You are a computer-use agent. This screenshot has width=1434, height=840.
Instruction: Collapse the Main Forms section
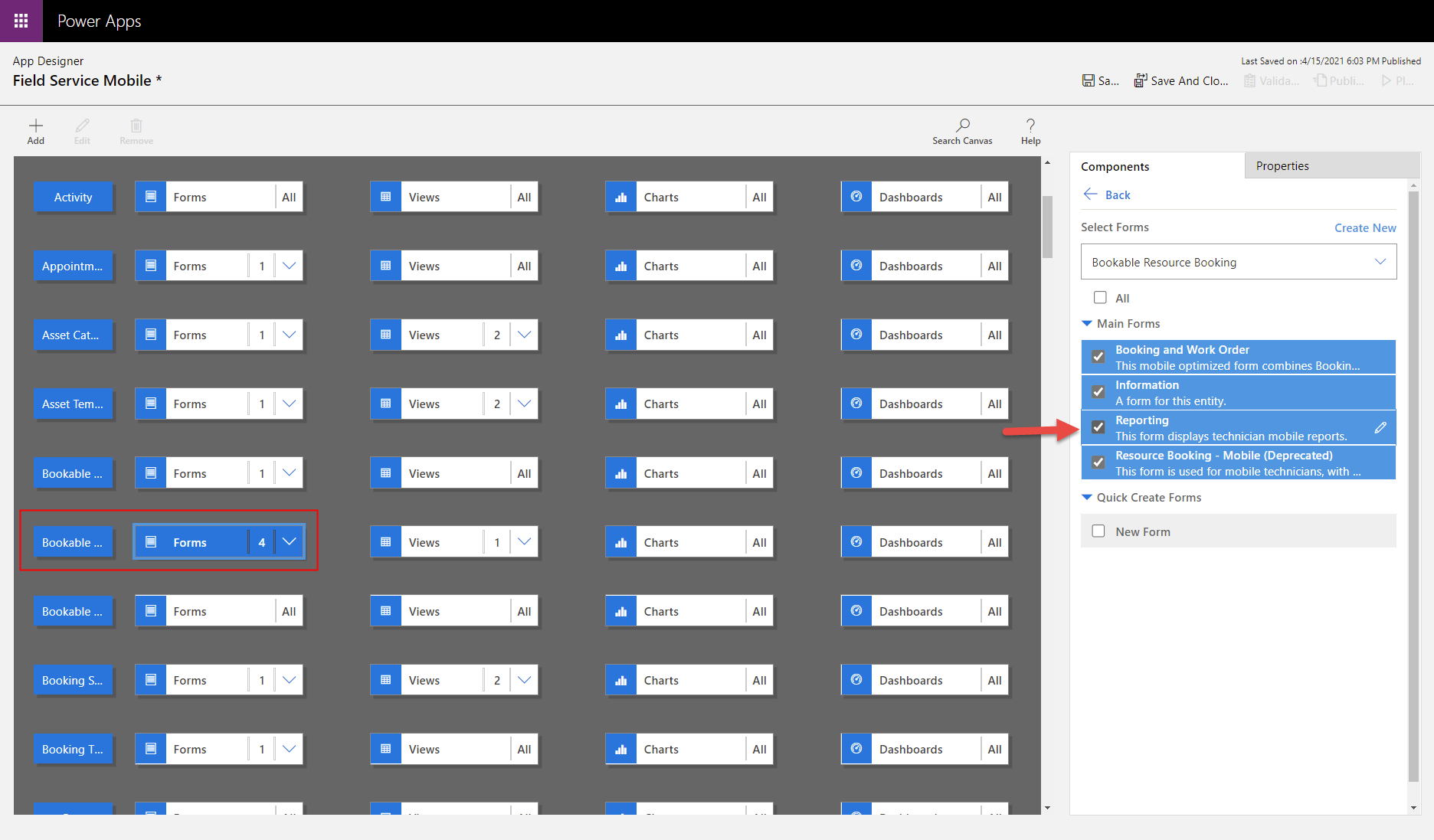click(x=1087, y=324)
